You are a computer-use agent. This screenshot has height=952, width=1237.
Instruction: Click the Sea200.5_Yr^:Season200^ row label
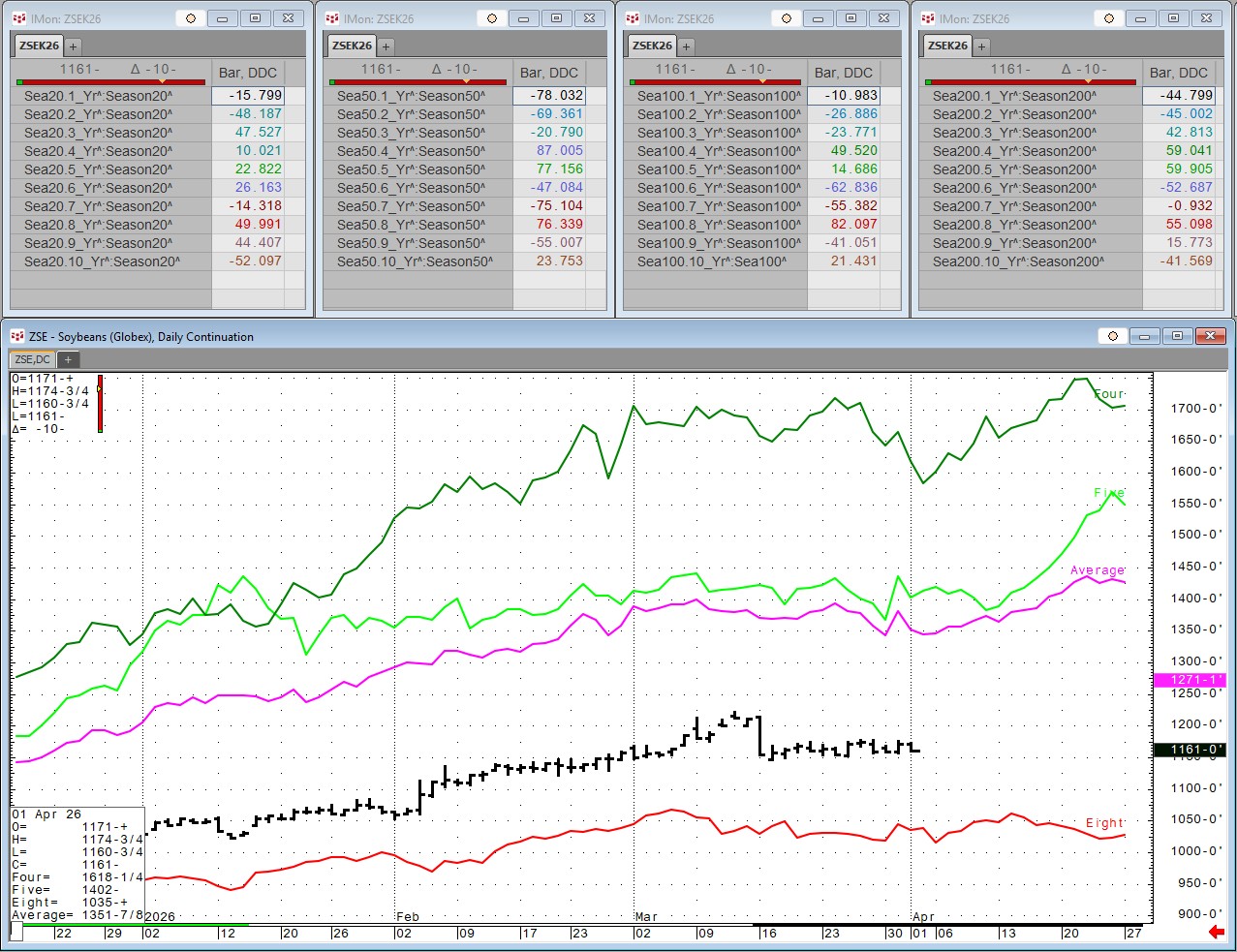coord(1014,169)
